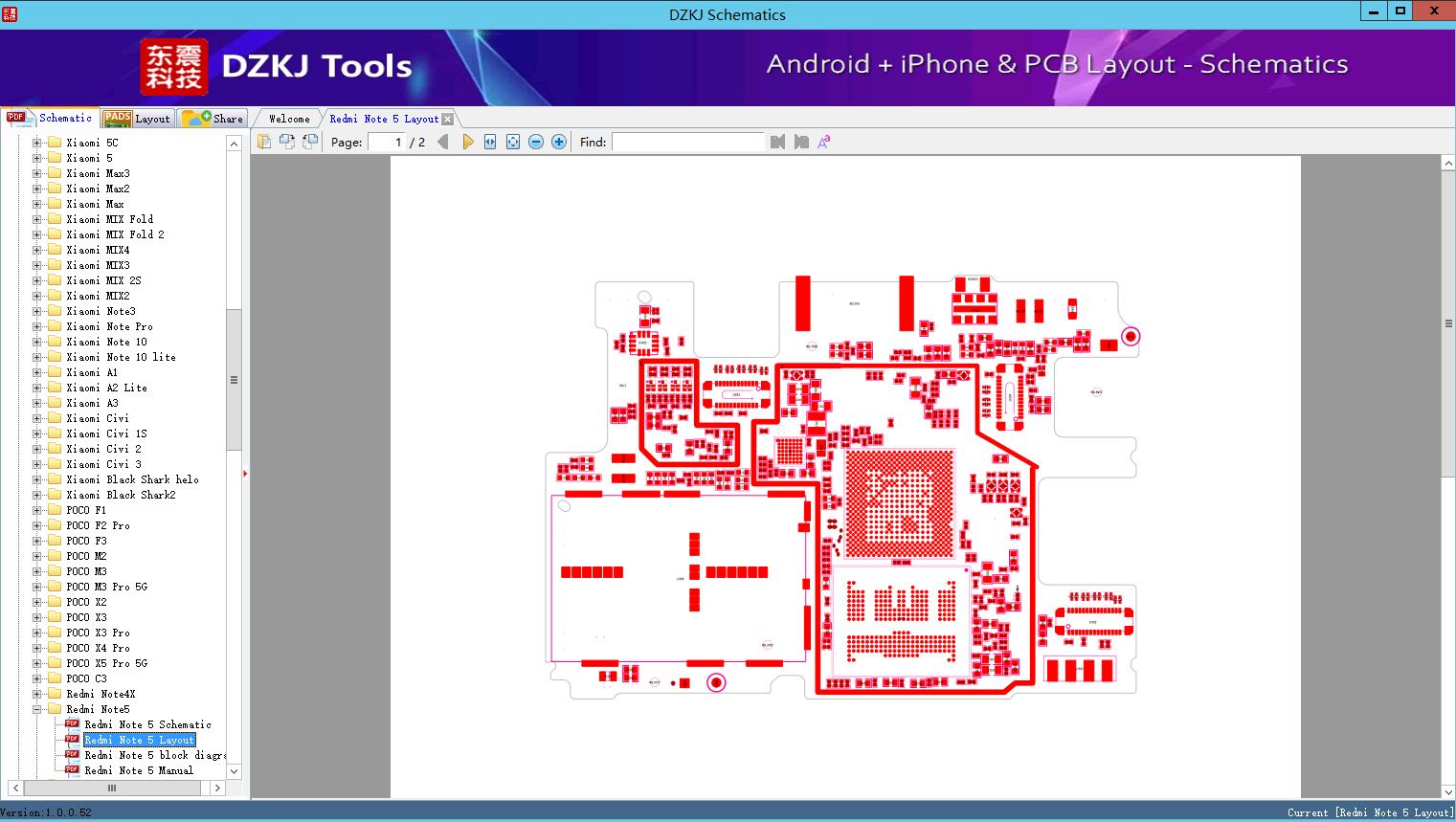This screenshot has width=1456, height=822.
Task: Expand the POCO M3 Pro 5G folder
Action: click(x=36, y=587)
